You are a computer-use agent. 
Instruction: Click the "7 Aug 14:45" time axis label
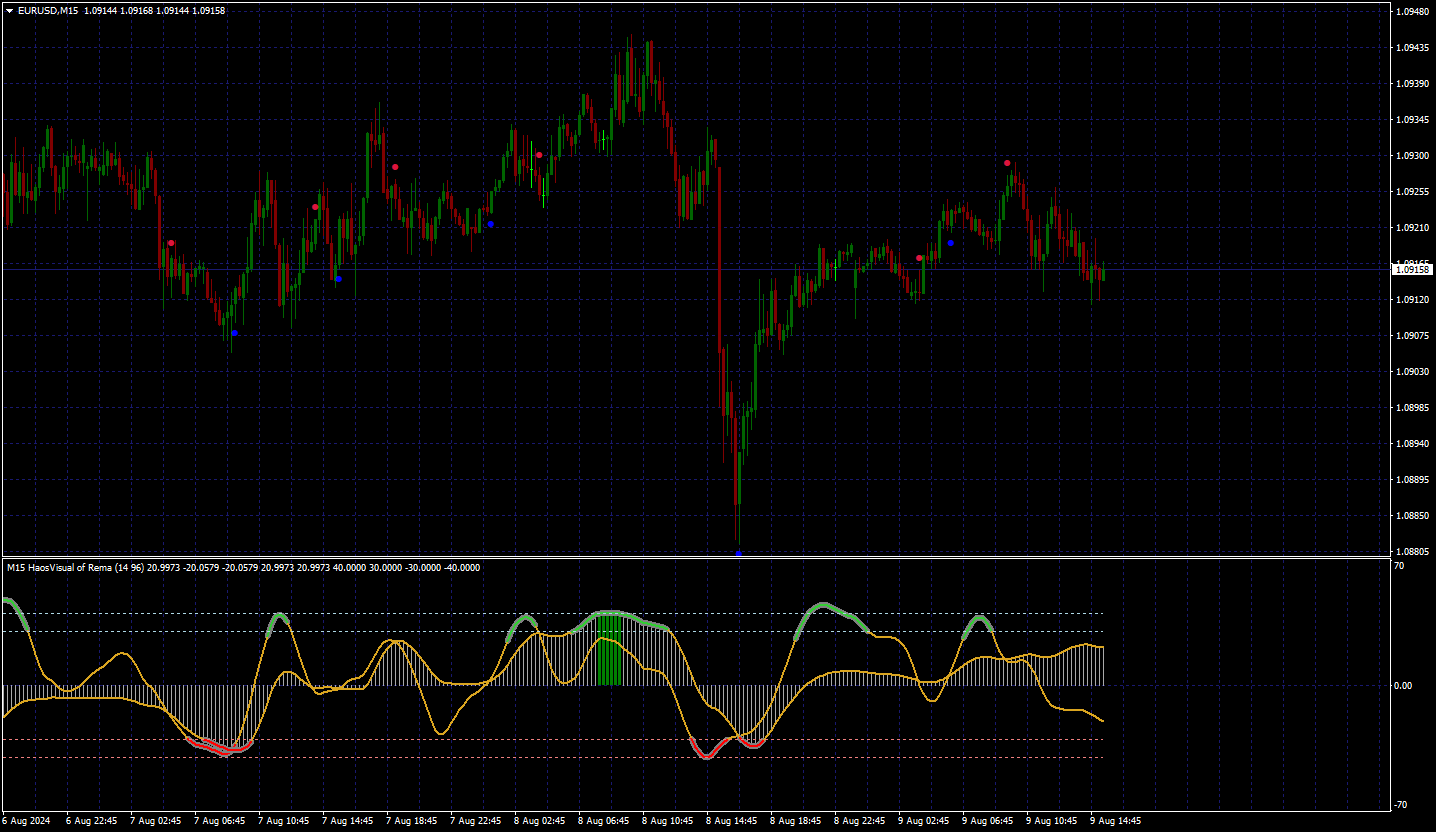tap(348, 821)
